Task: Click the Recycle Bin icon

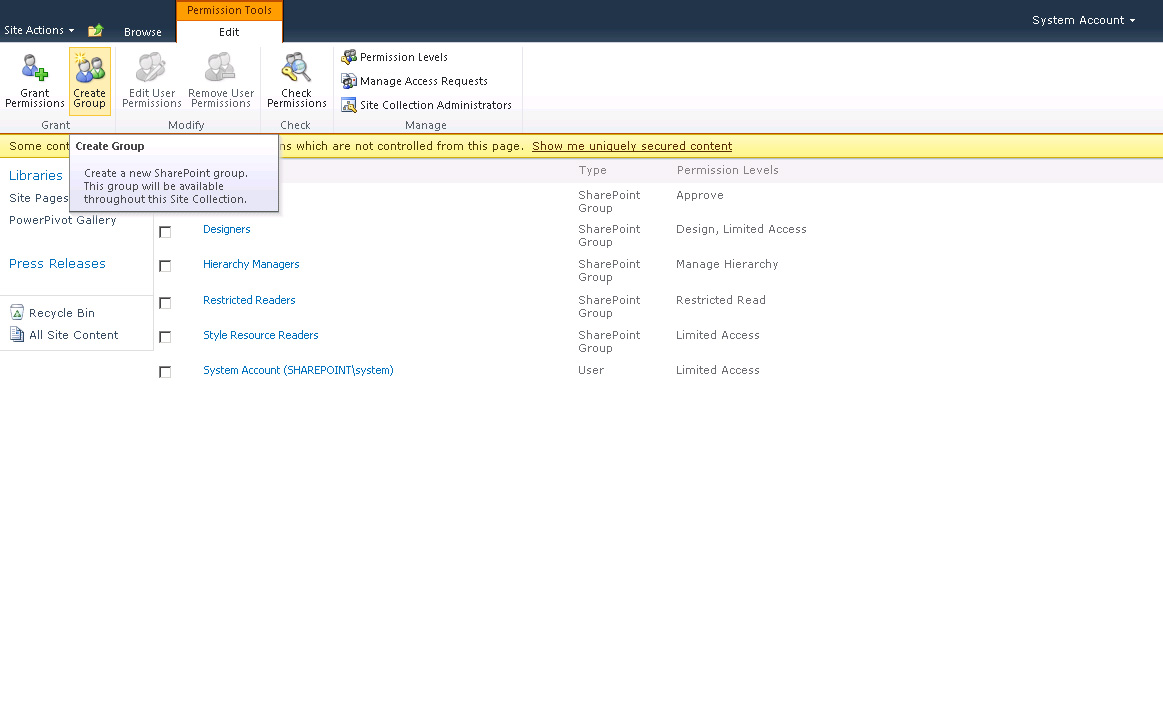Action: pos(17,312)
